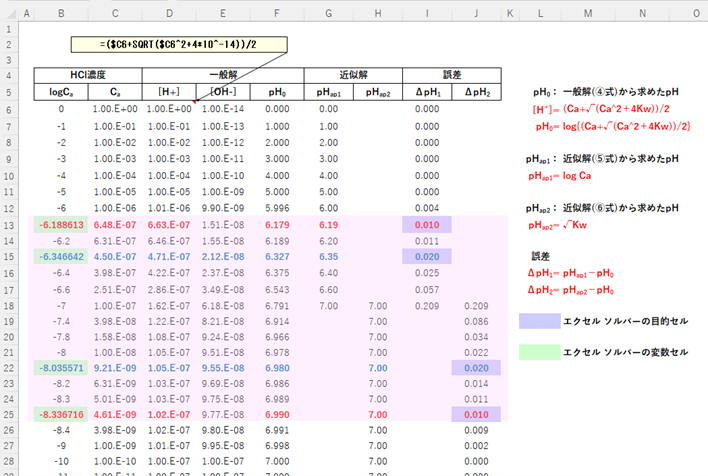Select the yellow formula callout text box
Viewport: 708px width, 476px height.
point(179,46)
